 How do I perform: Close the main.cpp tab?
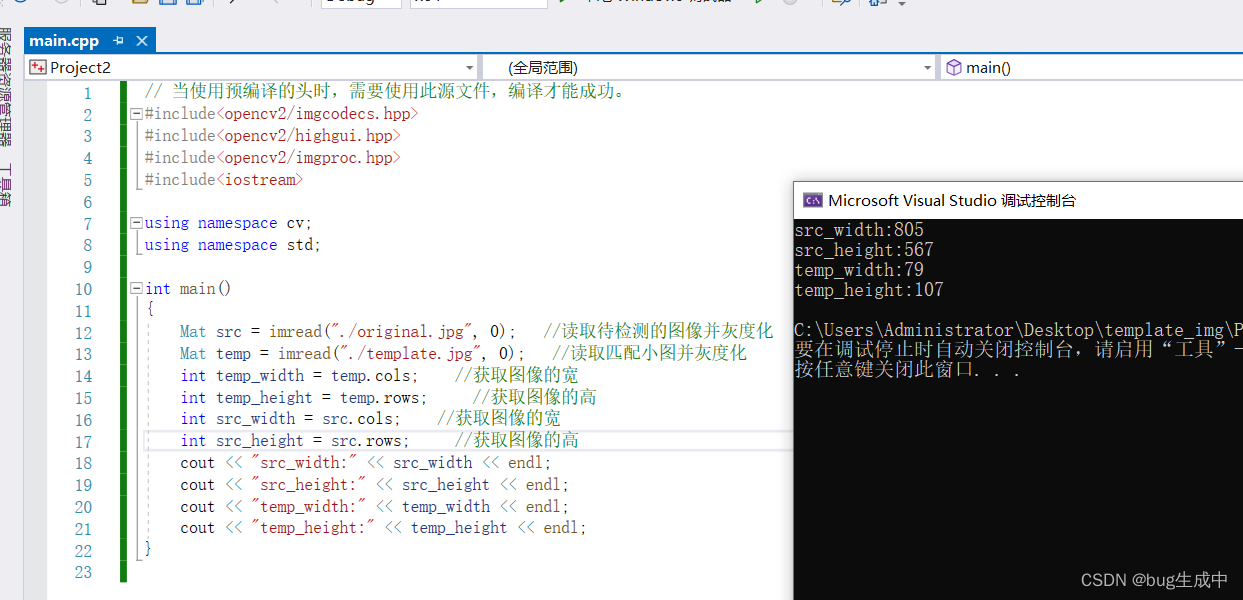pos(141,41)
